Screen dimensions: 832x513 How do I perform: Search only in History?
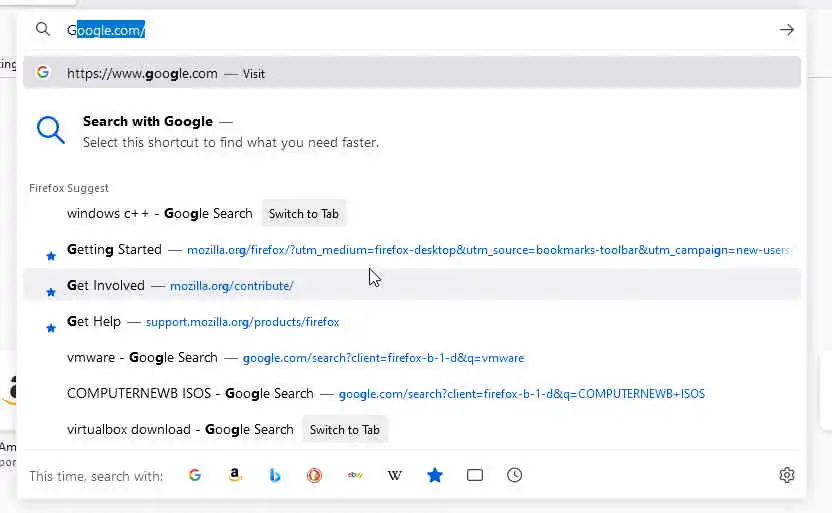515,476
